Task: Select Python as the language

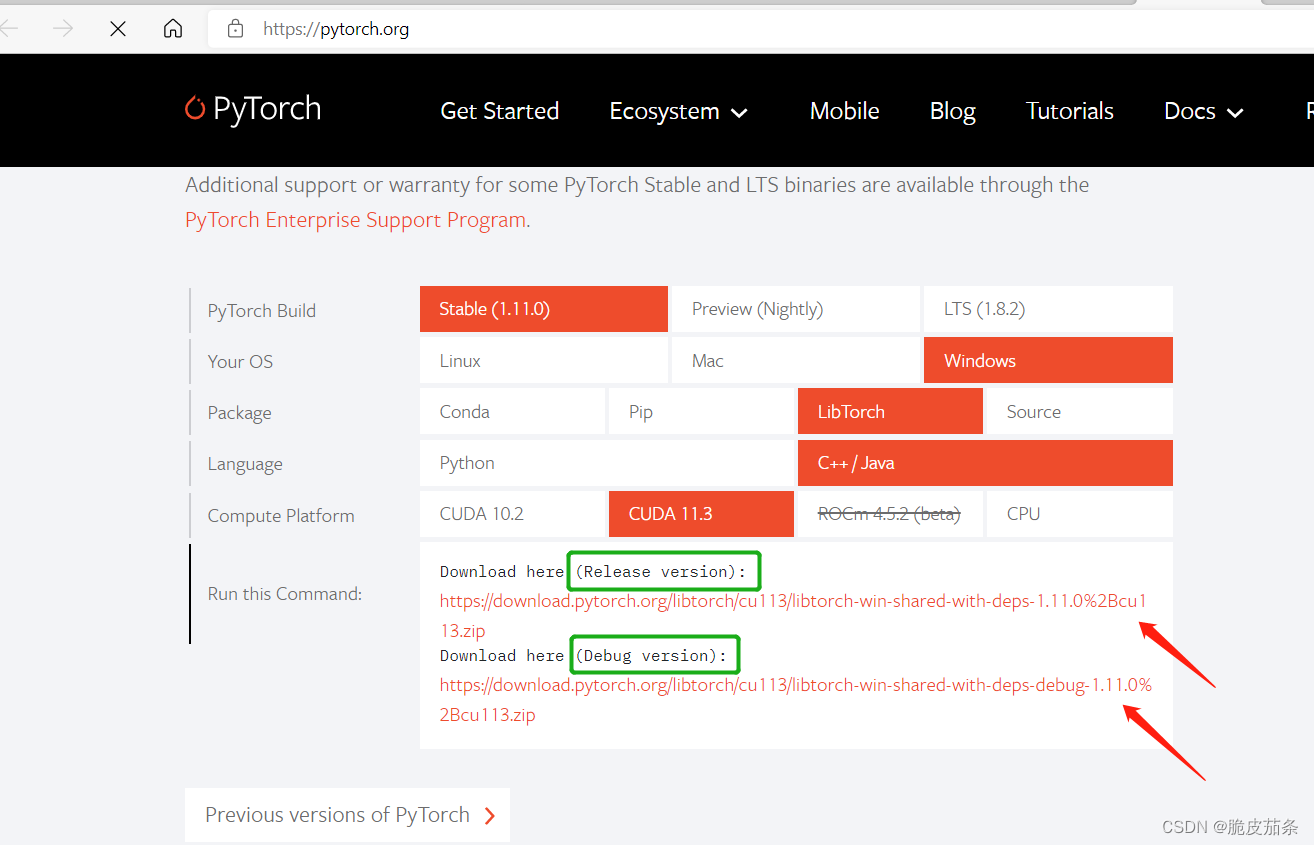Action: pos(607,463)
